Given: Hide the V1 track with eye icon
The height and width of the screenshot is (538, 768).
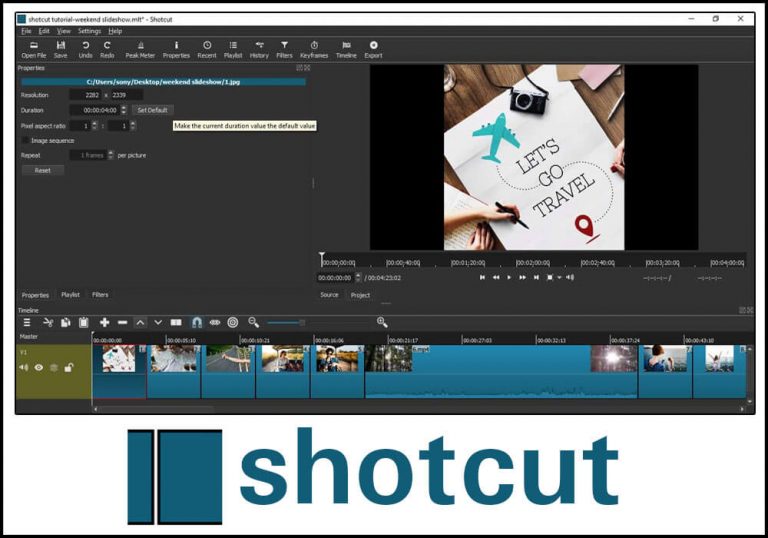Looking at the screenshot, I should point(39,367).
